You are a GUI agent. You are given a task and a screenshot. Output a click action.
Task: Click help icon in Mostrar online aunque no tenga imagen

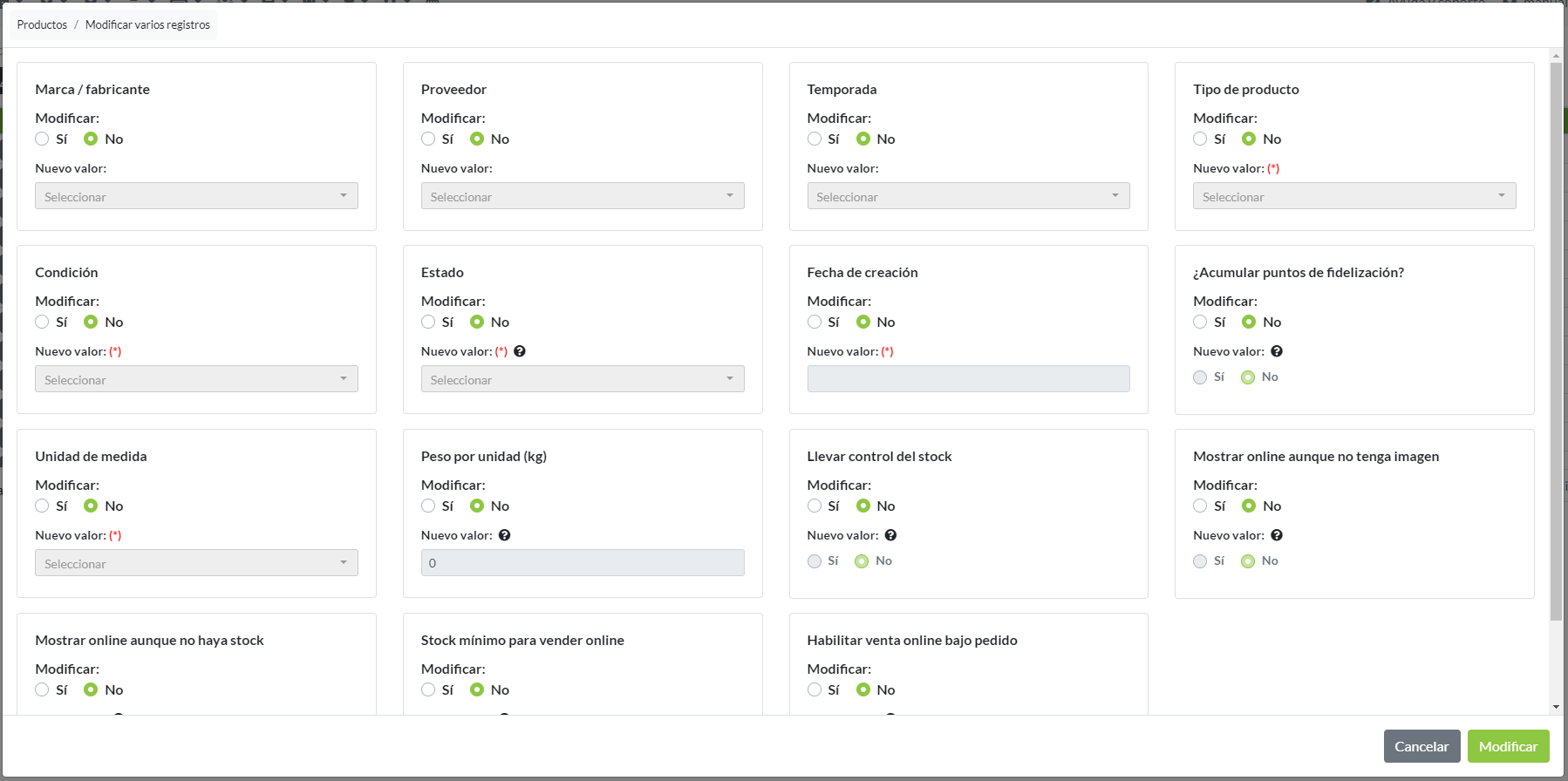tap(1277, 535)
